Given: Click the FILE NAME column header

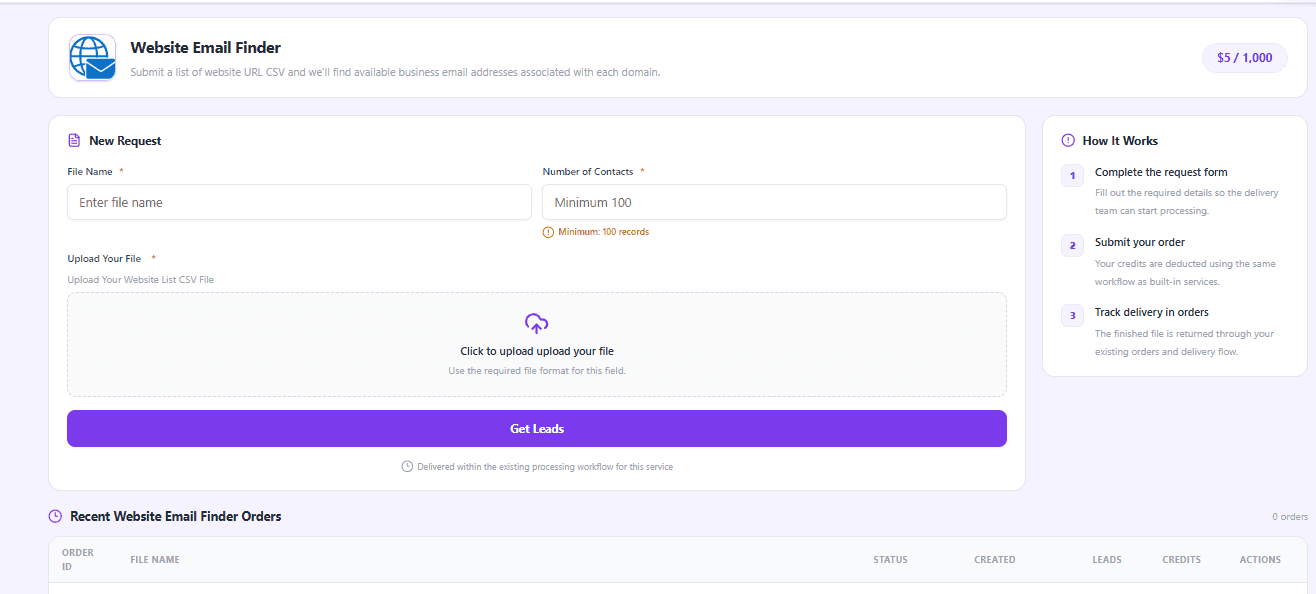Looking at the screenshot, I should point(155,559).
